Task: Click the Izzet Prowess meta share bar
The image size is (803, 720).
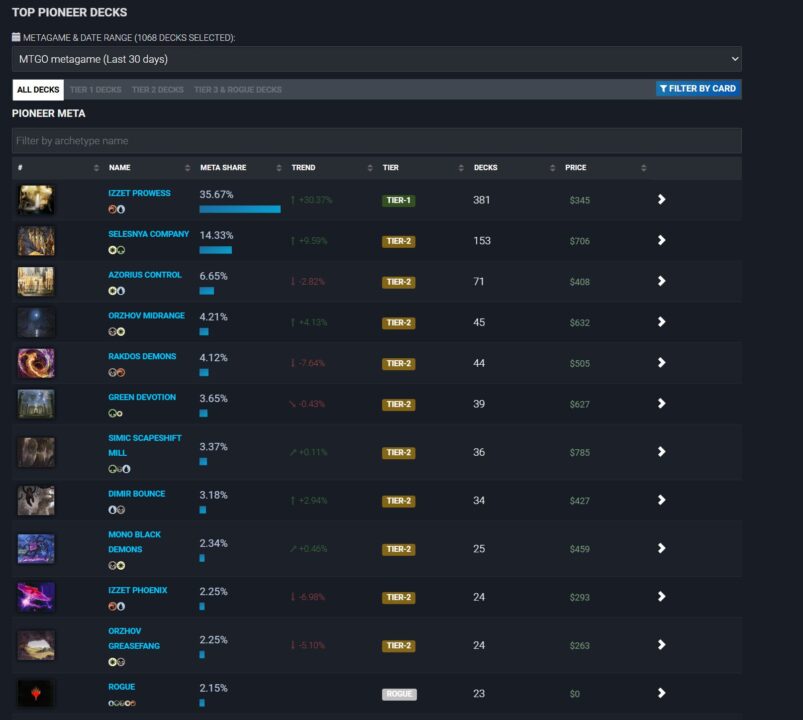Action: 240,209
